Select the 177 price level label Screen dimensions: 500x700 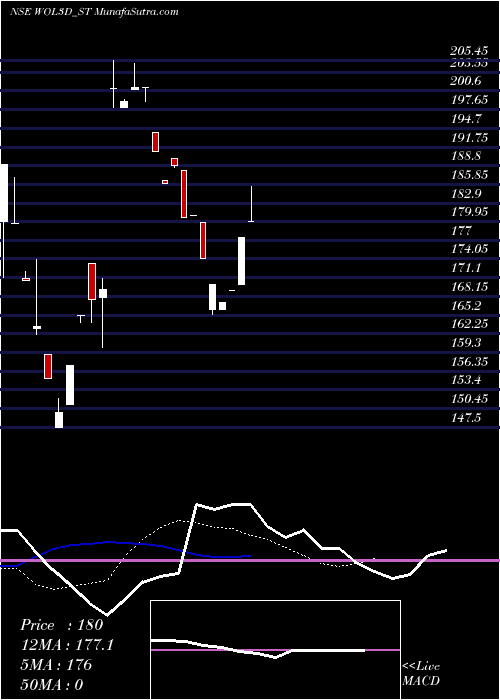click(x=462, y=231)
